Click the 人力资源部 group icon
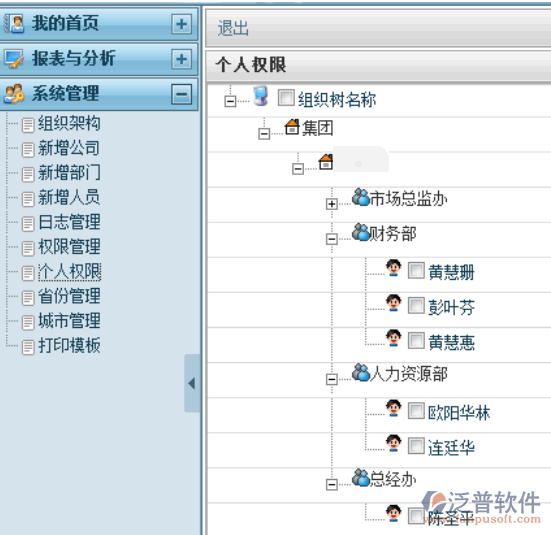The width and height of the screenshot is (551, 535). pos(361,372)
